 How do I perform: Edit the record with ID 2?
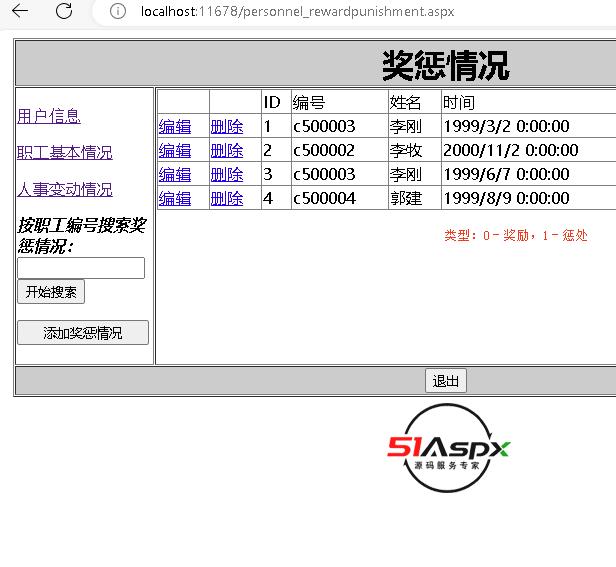pos(175,150)
